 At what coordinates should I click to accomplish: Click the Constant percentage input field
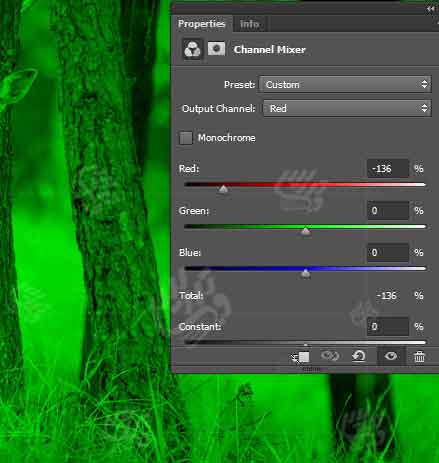(388, 326)
